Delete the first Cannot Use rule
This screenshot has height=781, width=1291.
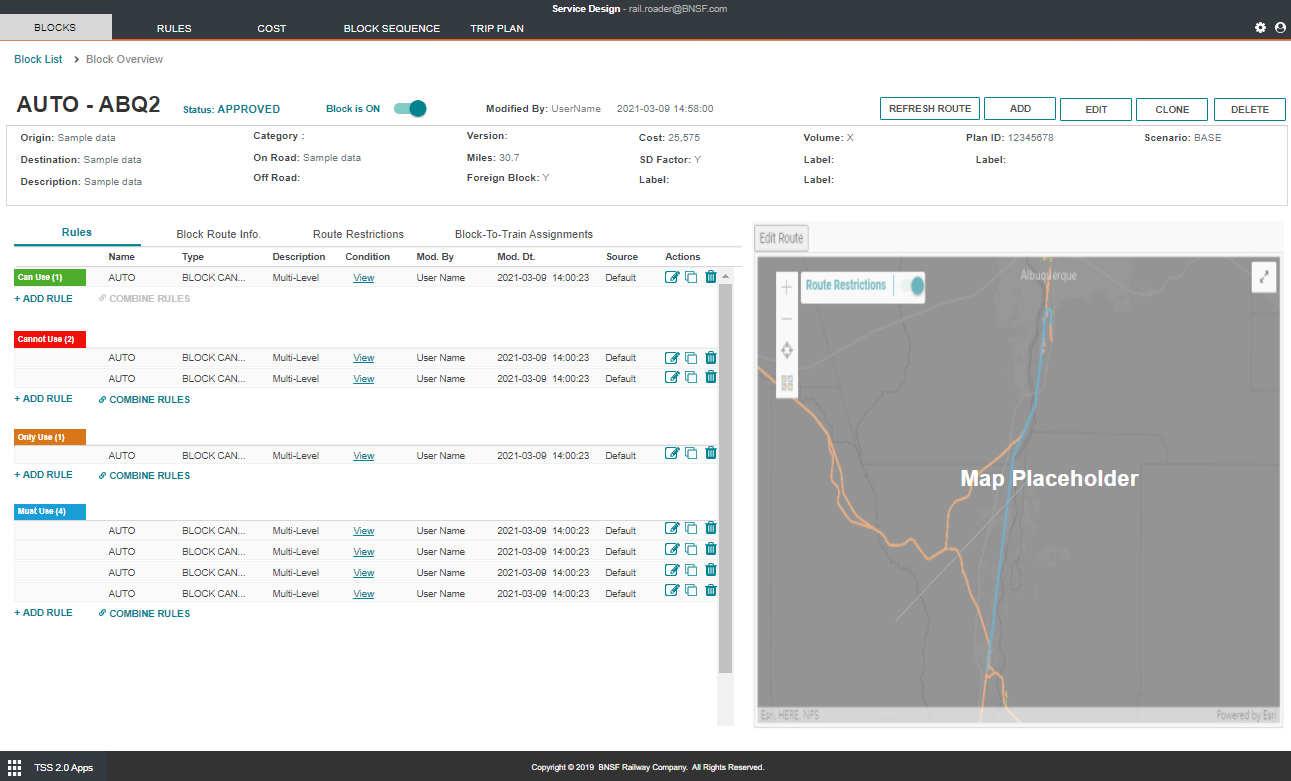point(711,357)
